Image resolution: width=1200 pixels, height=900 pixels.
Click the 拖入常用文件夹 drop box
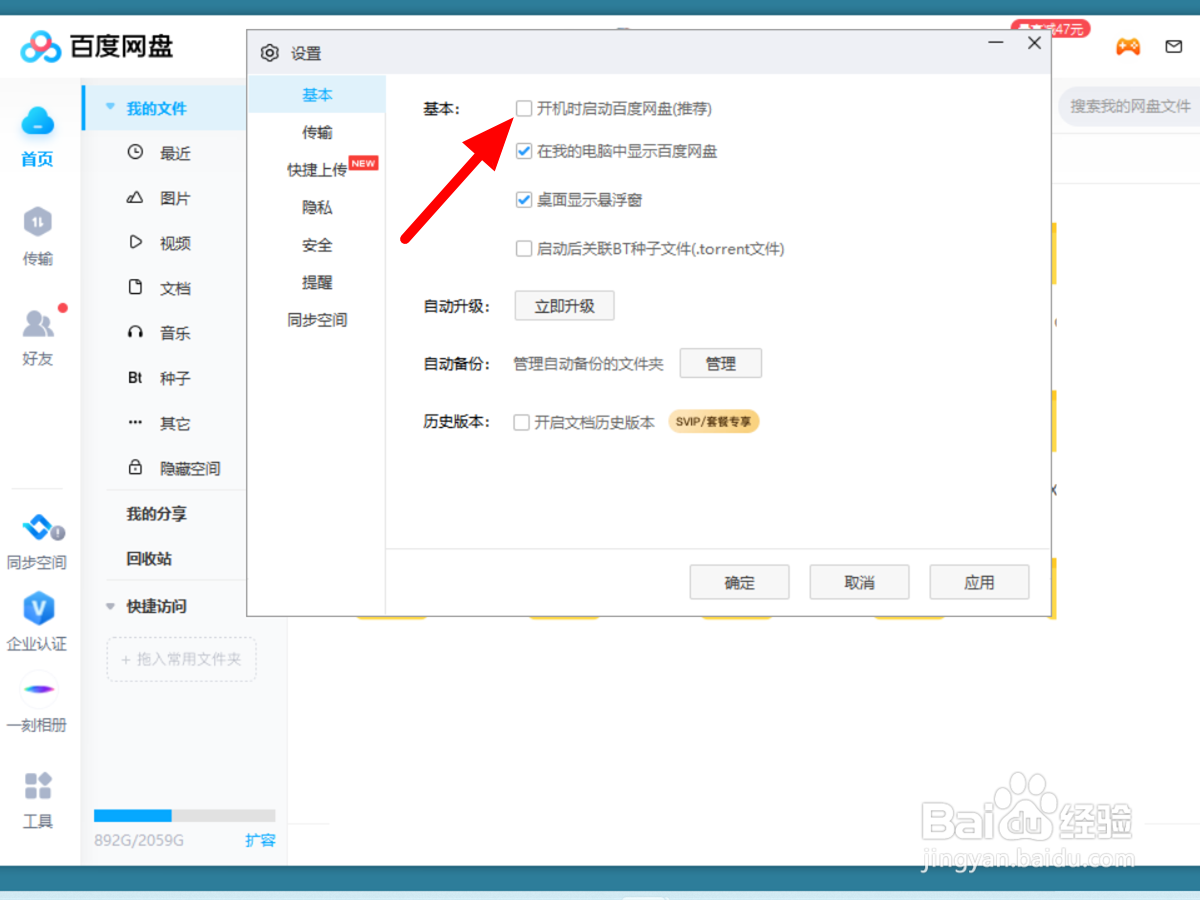pos(181,660)
